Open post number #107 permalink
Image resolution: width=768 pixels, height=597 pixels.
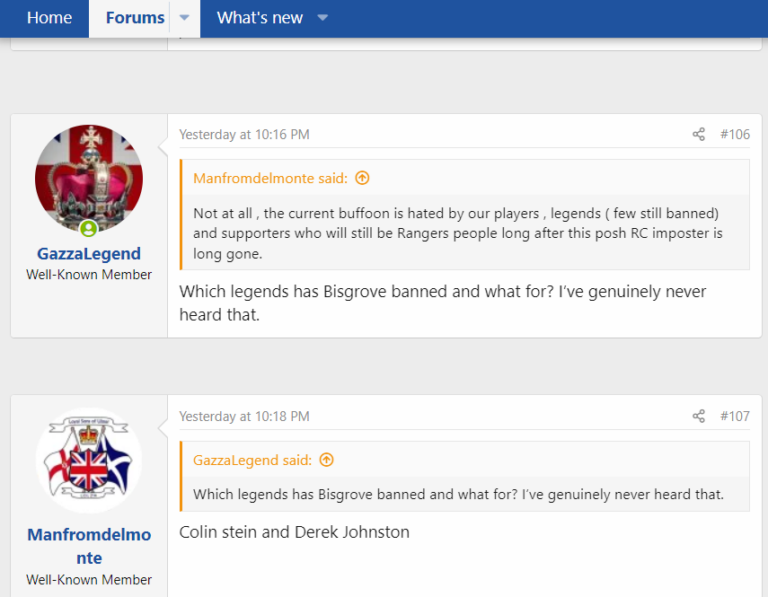pos(735,416)
